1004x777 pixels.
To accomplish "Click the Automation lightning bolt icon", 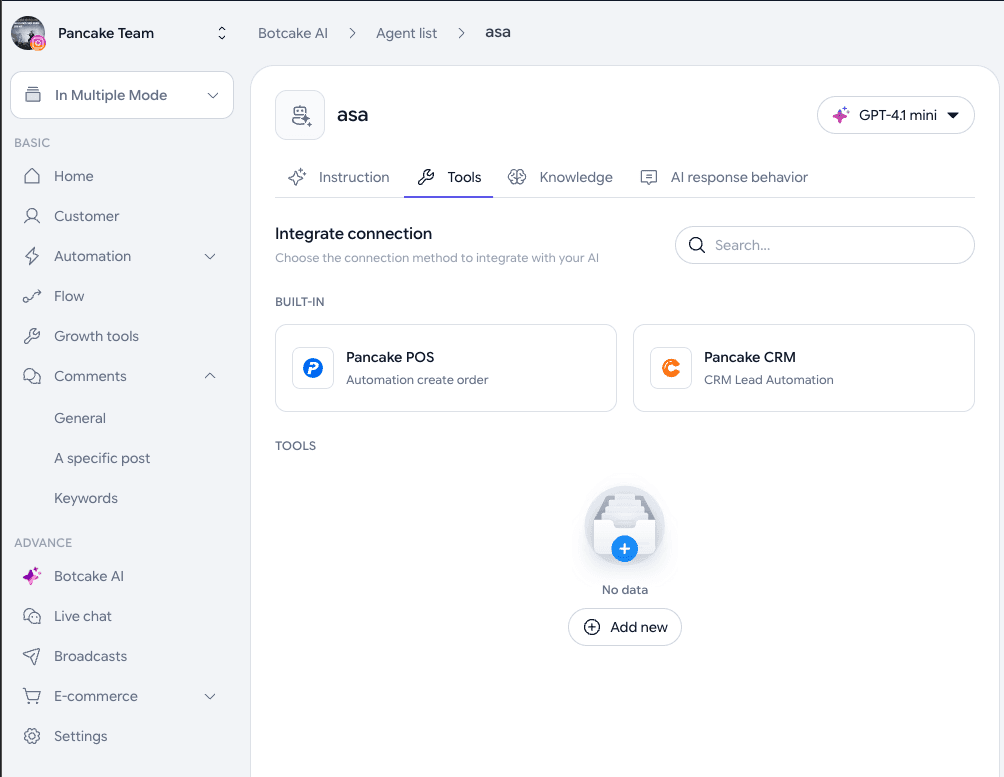I will [32, 256].
